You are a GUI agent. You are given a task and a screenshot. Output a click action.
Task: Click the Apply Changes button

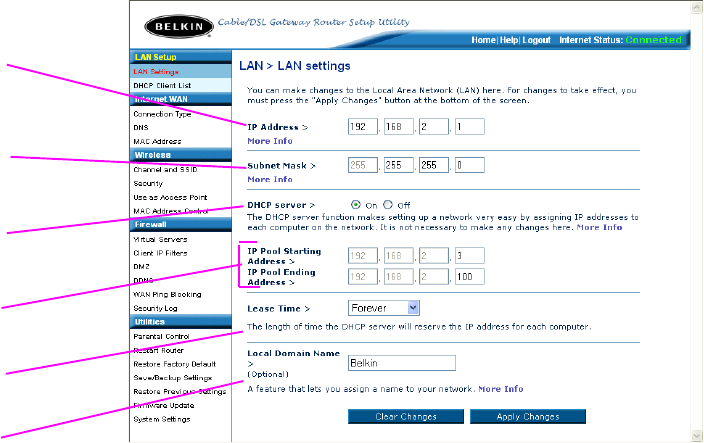[528, 417]
